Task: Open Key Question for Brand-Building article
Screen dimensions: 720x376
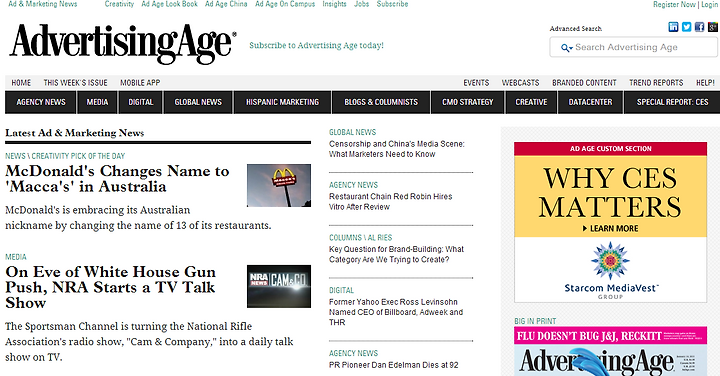Action: [396, 254]
